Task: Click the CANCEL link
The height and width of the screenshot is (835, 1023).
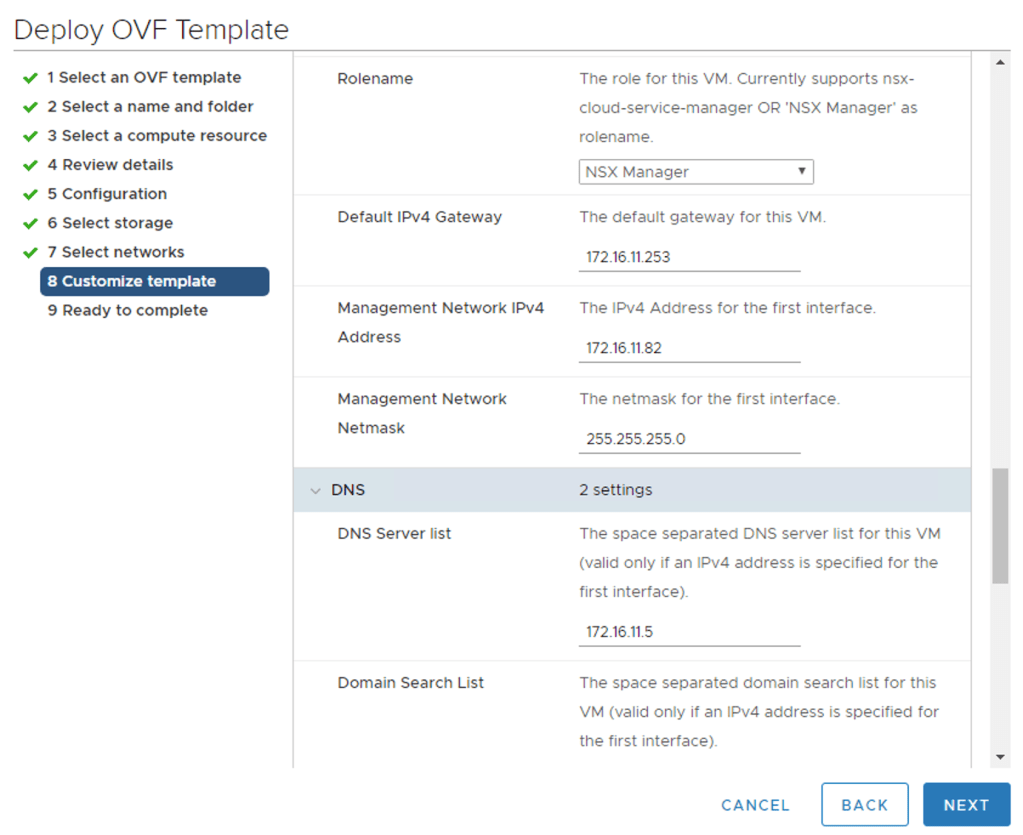Action: pos(754,804)
